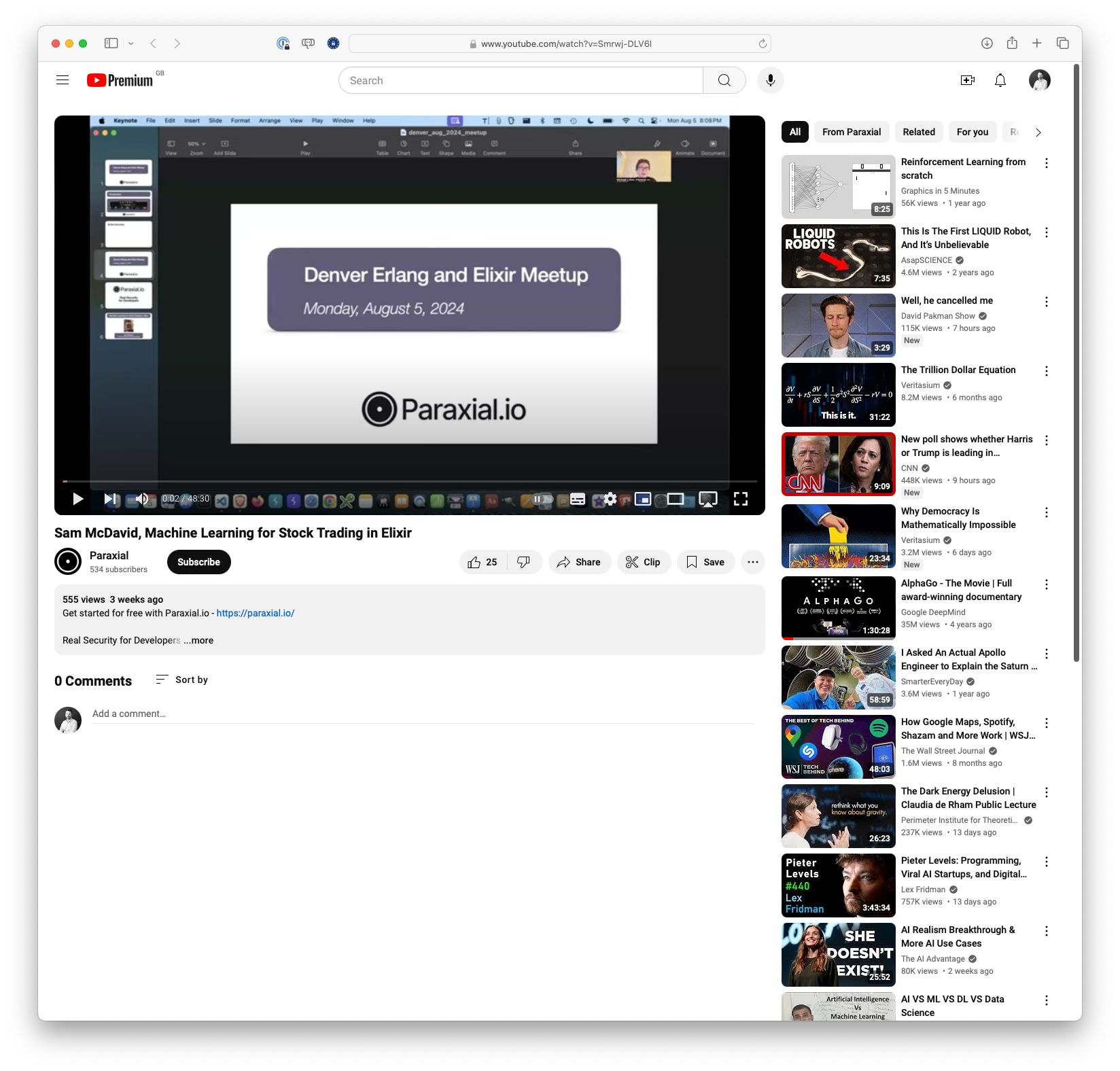Open options menu for 'The Trillion Dollar Equation'

pos(1046,371)
